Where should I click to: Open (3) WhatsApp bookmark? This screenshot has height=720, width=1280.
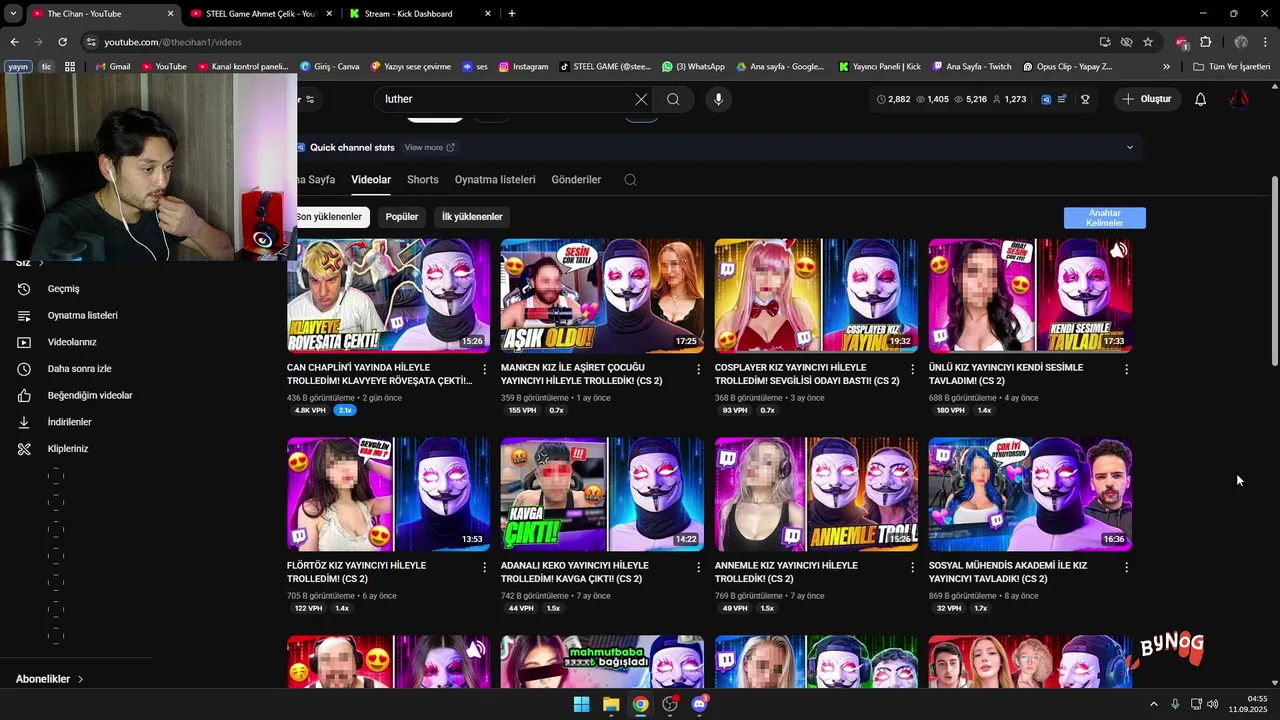[693, 67]
